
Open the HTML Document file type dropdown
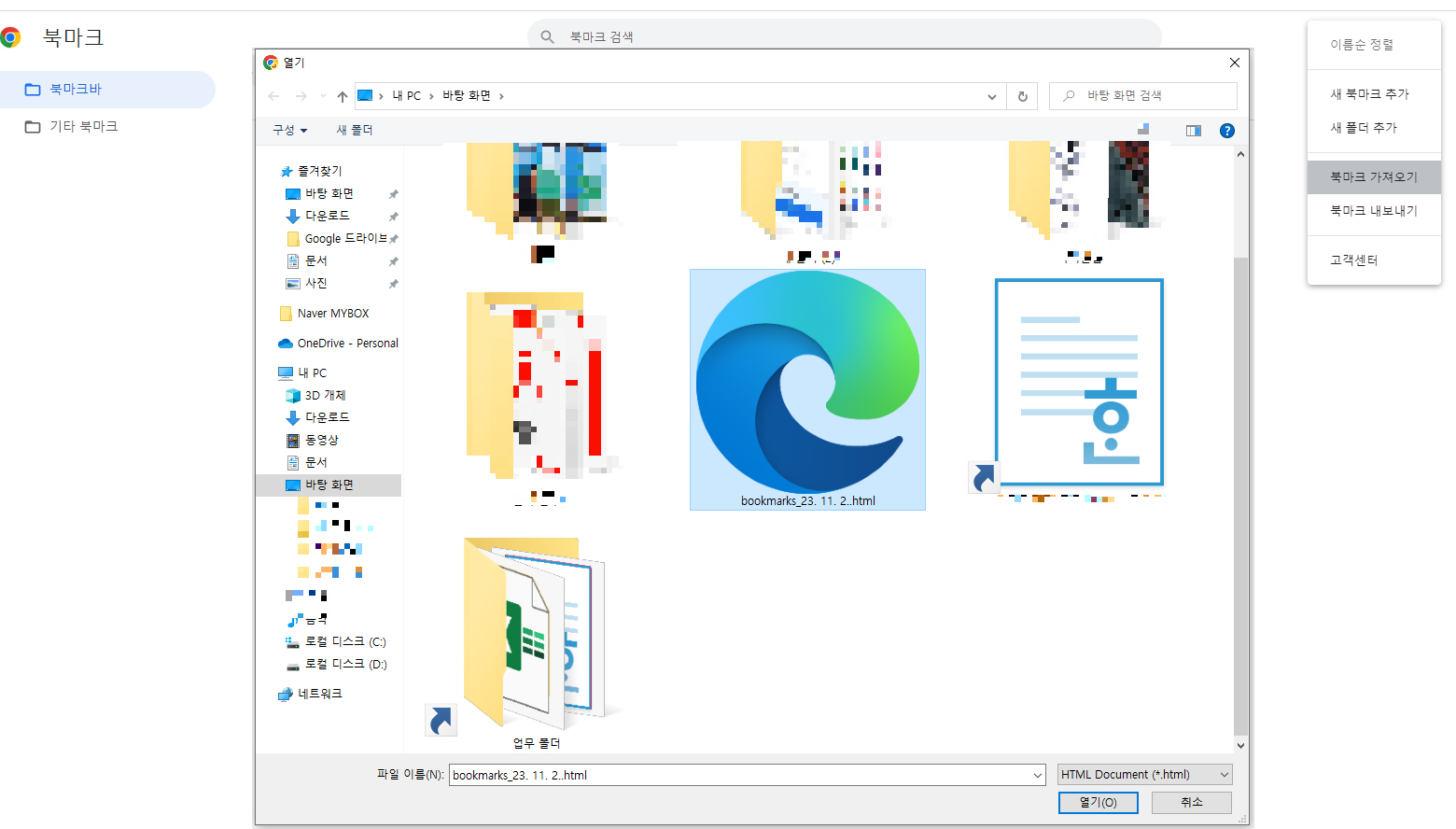1144,775
